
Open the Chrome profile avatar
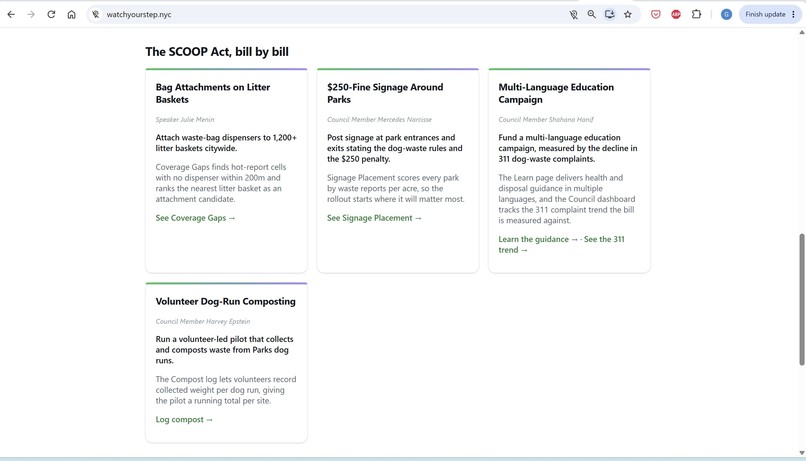726,14
